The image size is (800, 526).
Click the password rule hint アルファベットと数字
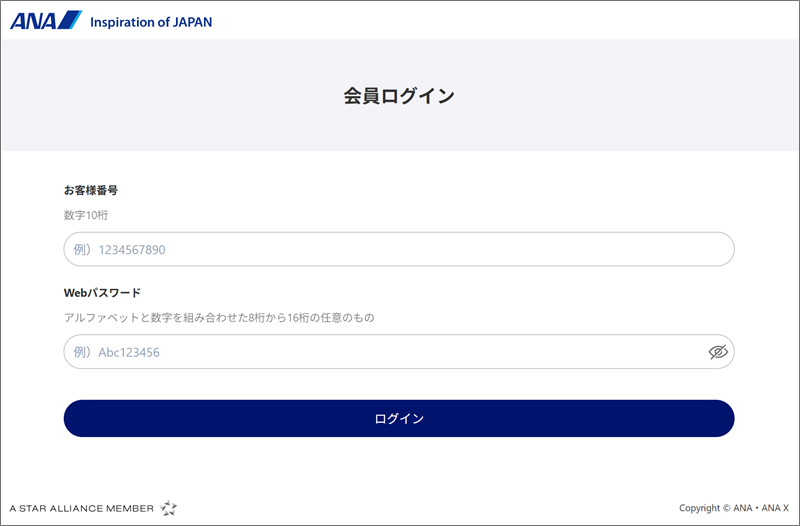(x=219, y=318)
